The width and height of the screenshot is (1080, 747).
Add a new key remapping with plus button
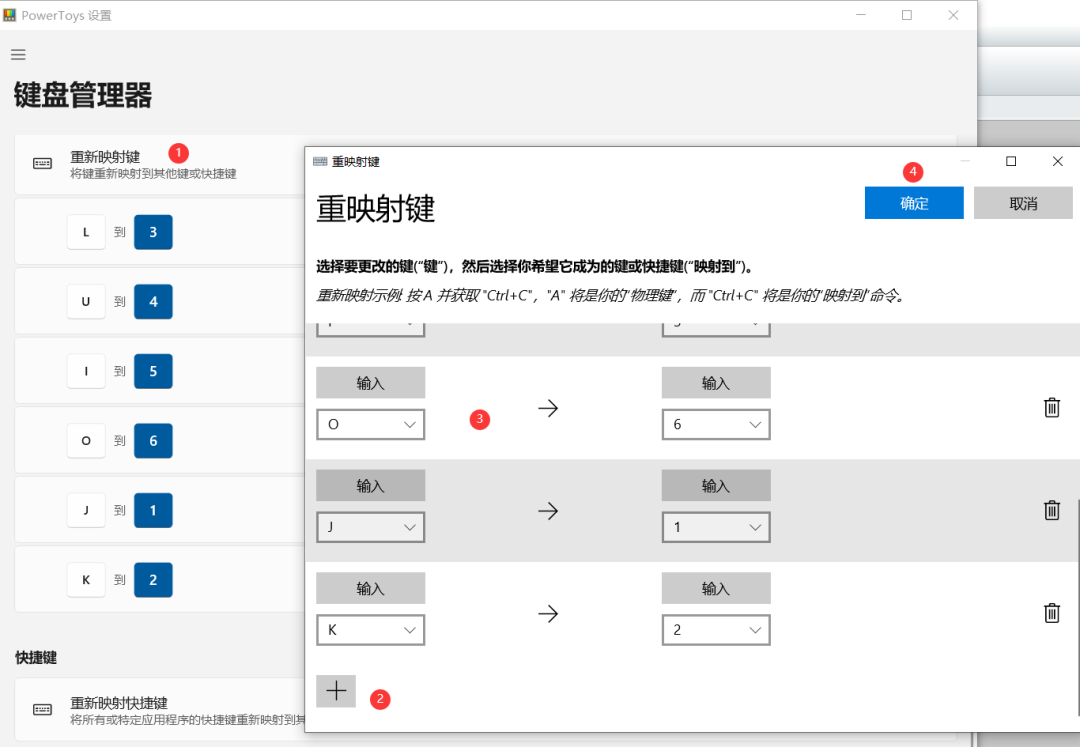tap(335, 690)
